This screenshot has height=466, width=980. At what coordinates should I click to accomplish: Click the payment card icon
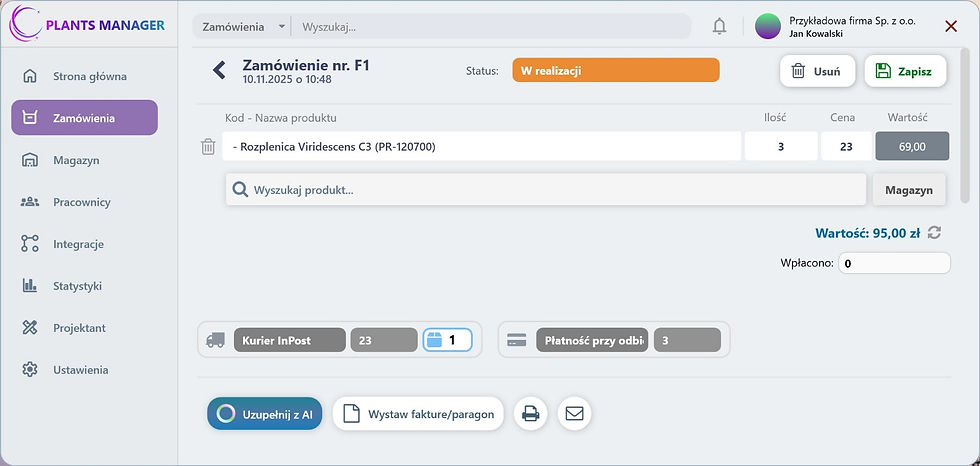point(516,340)
